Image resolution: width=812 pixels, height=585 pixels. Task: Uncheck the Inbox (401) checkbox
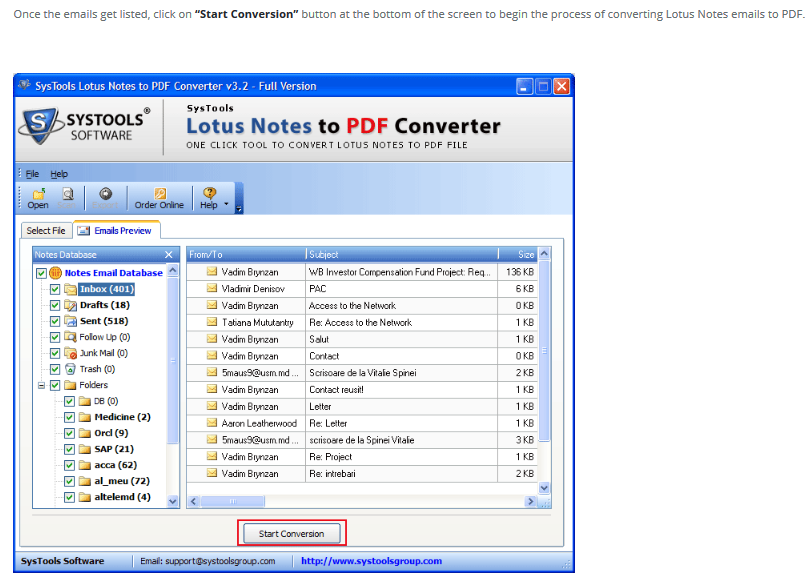55,289
